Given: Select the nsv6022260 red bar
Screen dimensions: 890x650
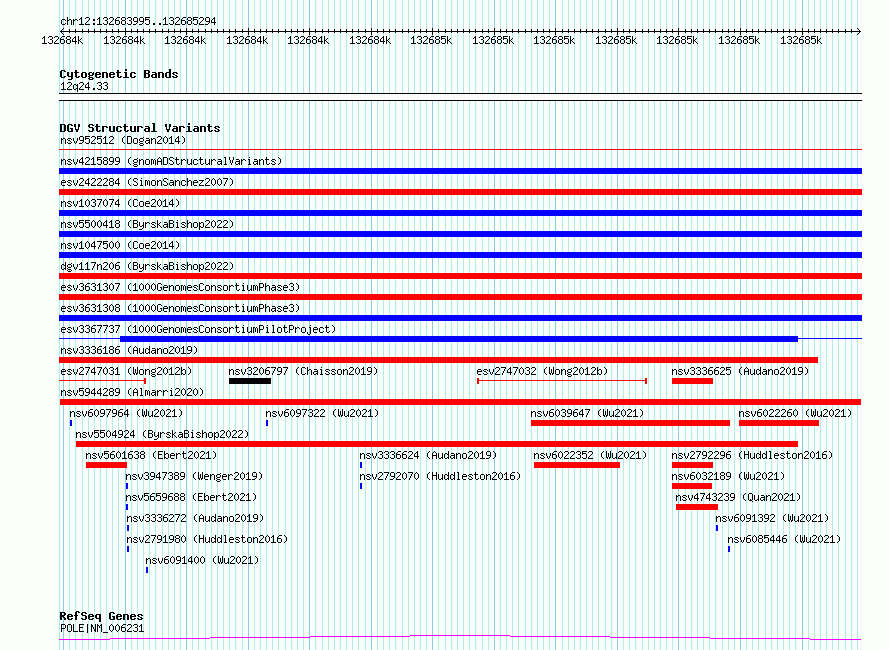Looking at the screenshot, I should pos(779,423).
